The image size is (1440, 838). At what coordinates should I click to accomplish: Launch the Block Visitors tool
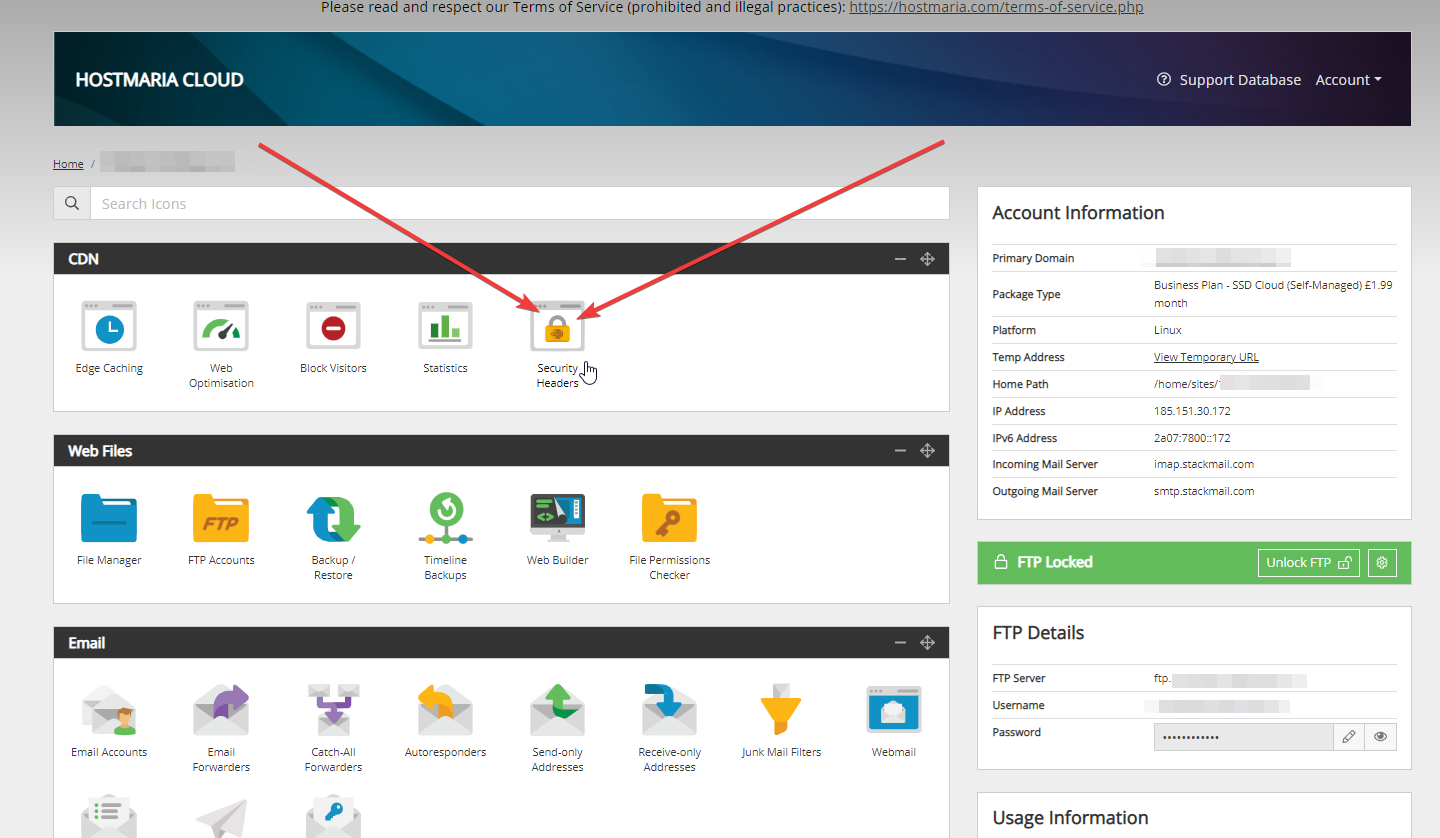point(333,327)
